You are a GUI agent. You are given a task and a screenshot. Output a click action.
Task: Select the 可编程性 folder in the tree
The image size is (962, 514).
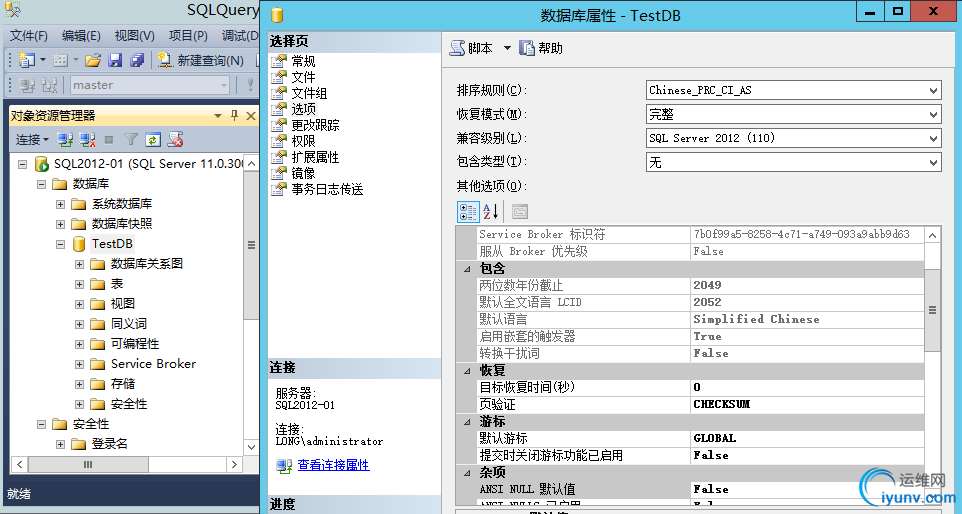click(135, 343)
